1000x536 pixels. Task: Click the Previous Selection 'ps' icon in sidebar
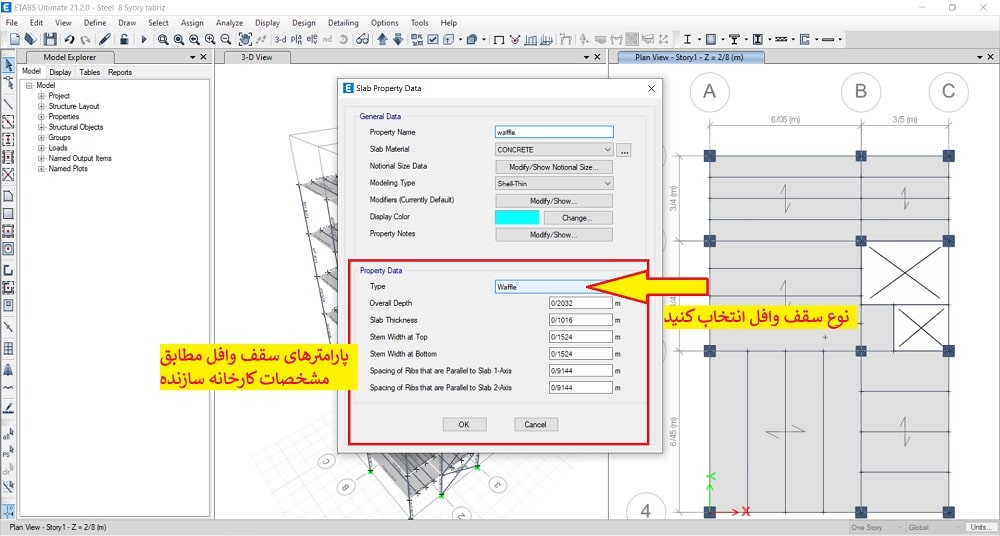pos(8,453)
